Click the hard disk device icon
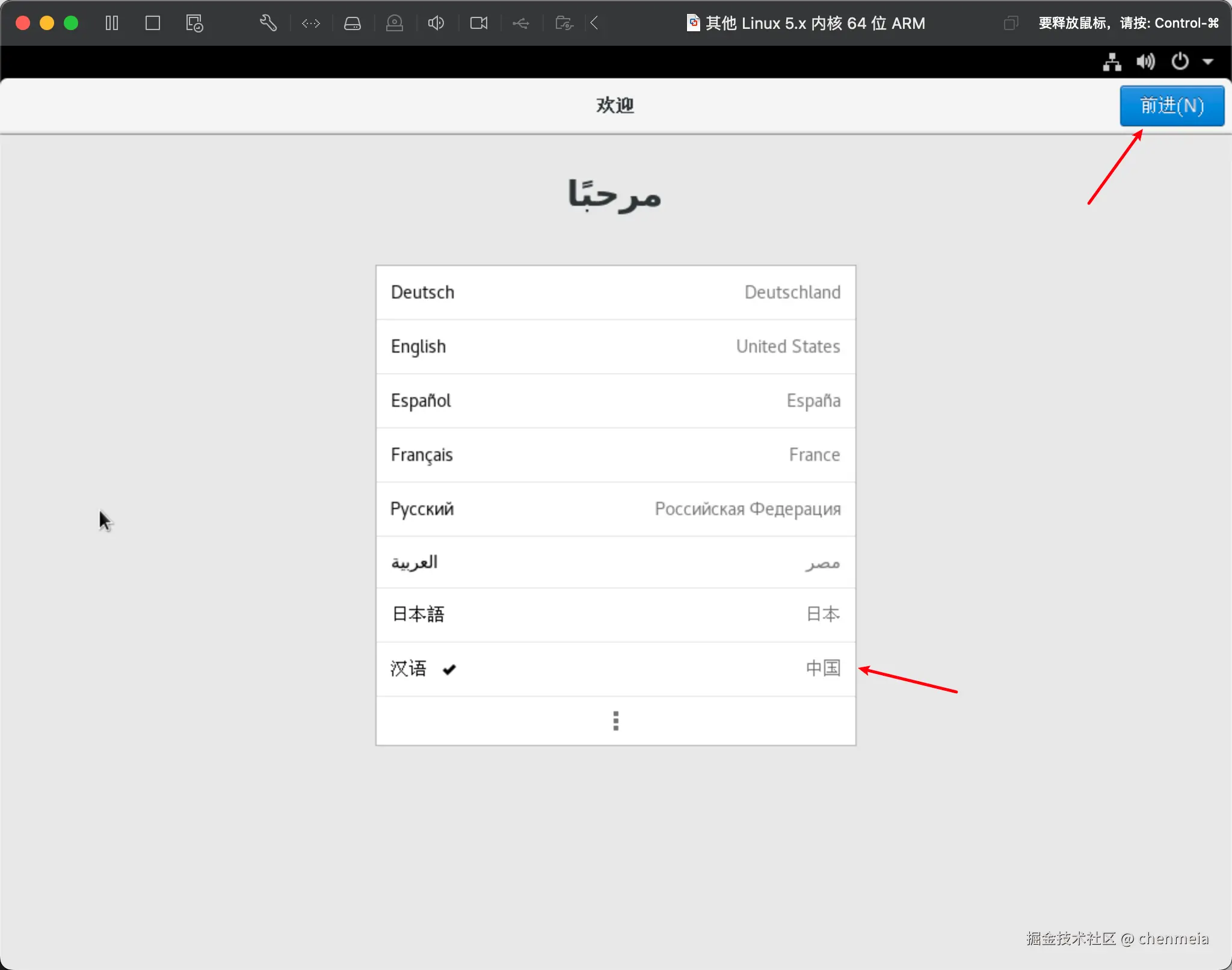This screenshot has height=970, width=1232. pos(353,23)
